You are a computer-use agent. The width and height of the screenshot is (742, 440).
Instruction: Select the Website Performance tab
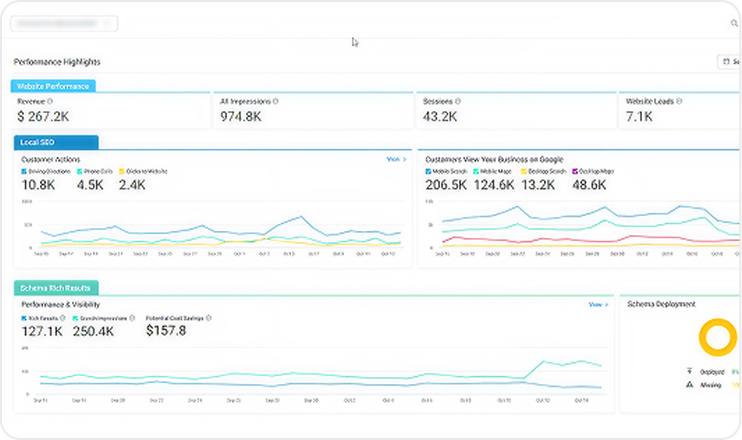[x=53, y=86]
